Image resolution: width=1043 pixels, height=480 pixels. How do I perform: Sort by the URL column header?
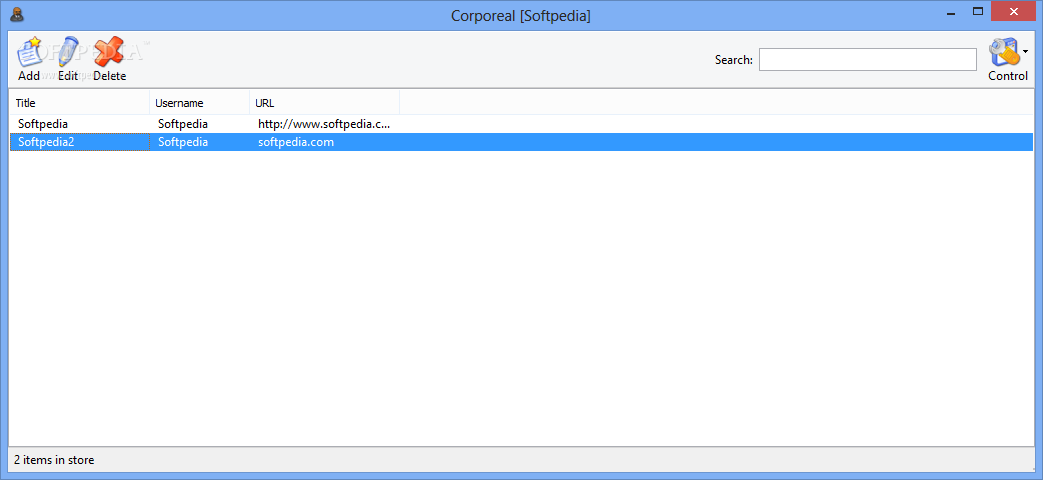click(x=325, y=103)
